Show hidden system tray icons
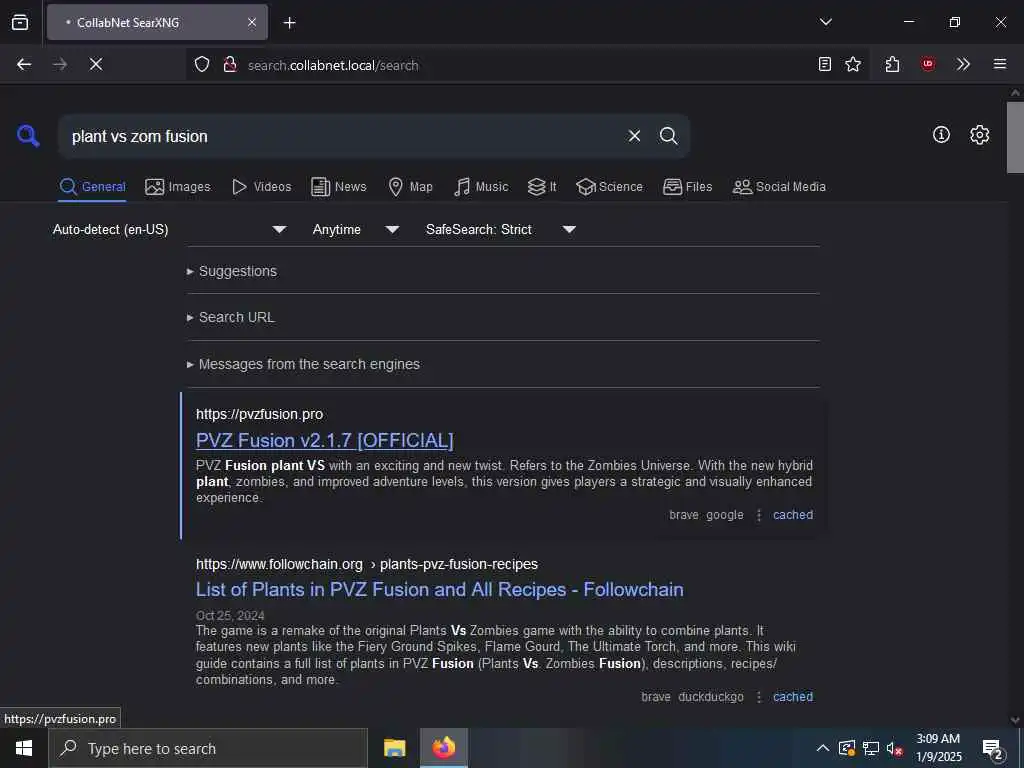Viewport: 1024px width, 768px height. click(x=823, y=748)
